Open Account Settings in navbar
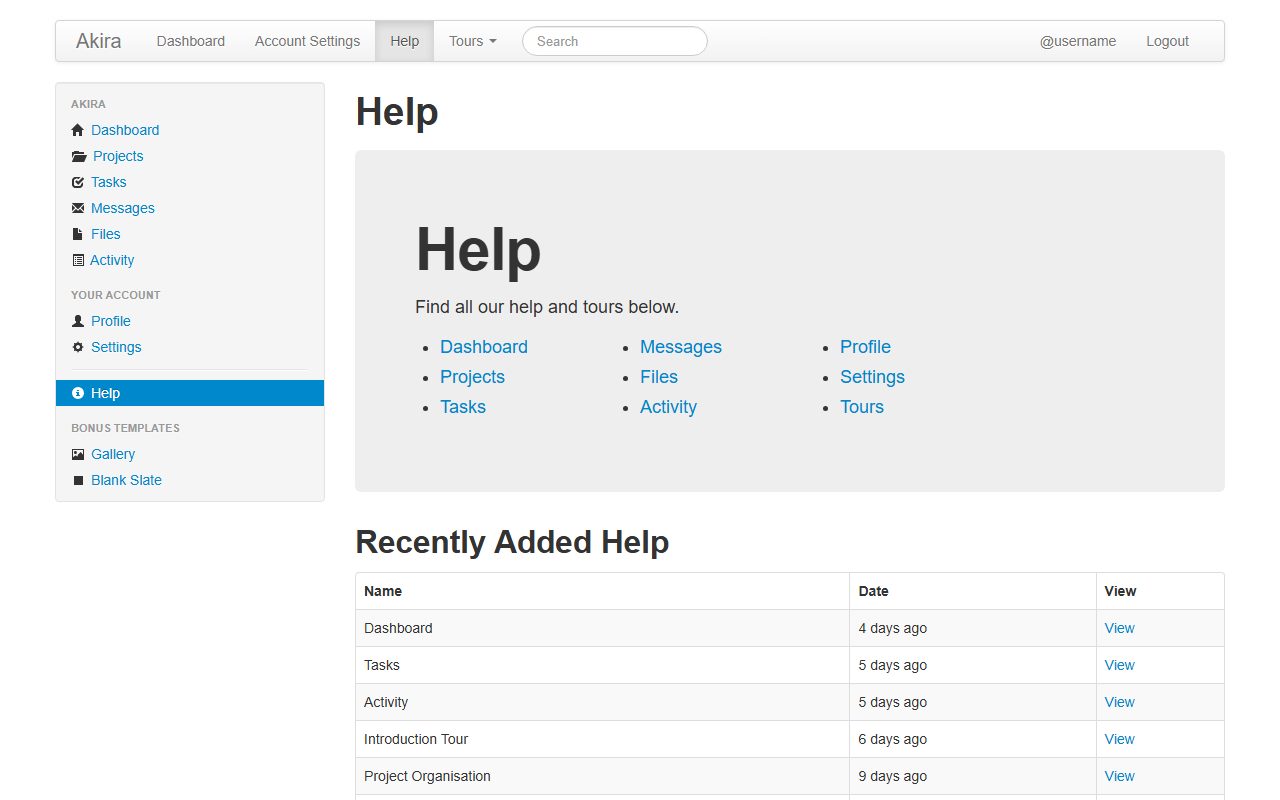This screenshot has height=800, width=1280. (x=307, y=41)
